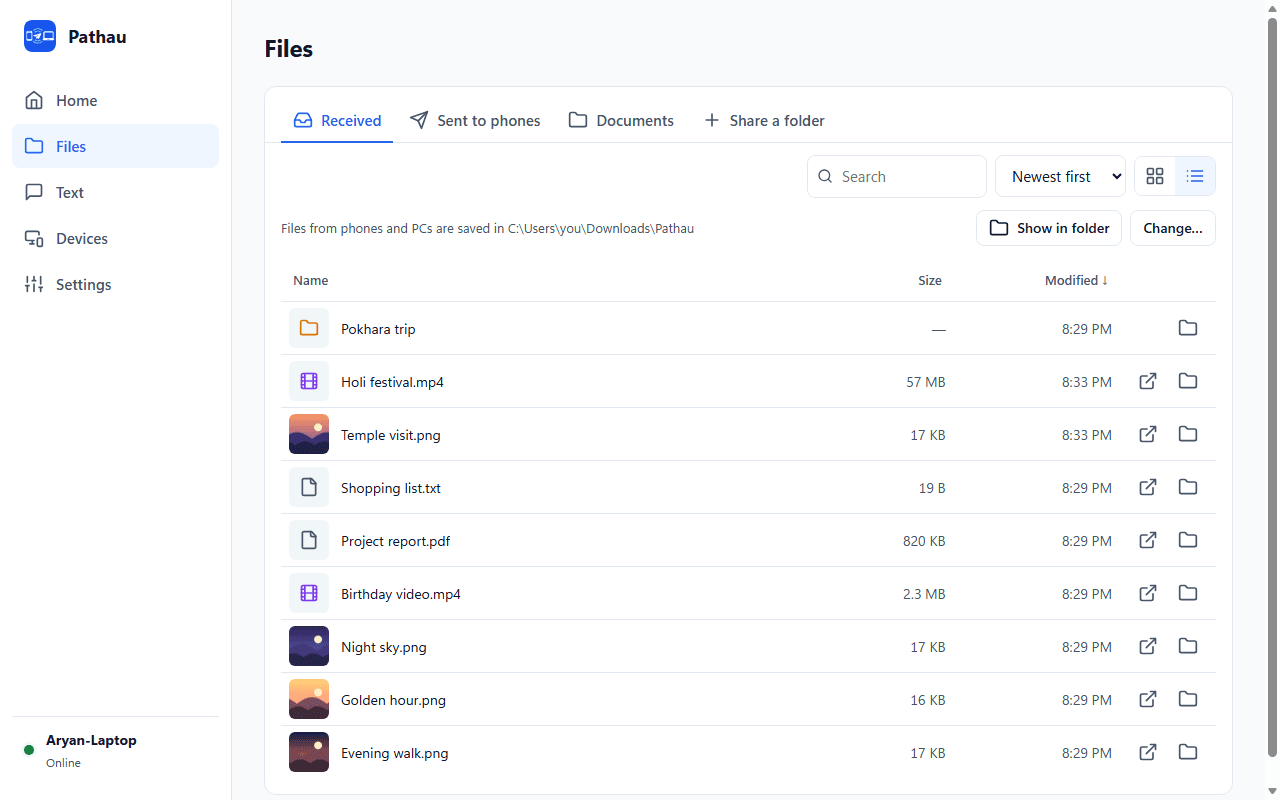Image resolution: width=1280 pixels, height=800 pixels.
Task: Click the Temple visit.png thumbnail
Action: 309,434
